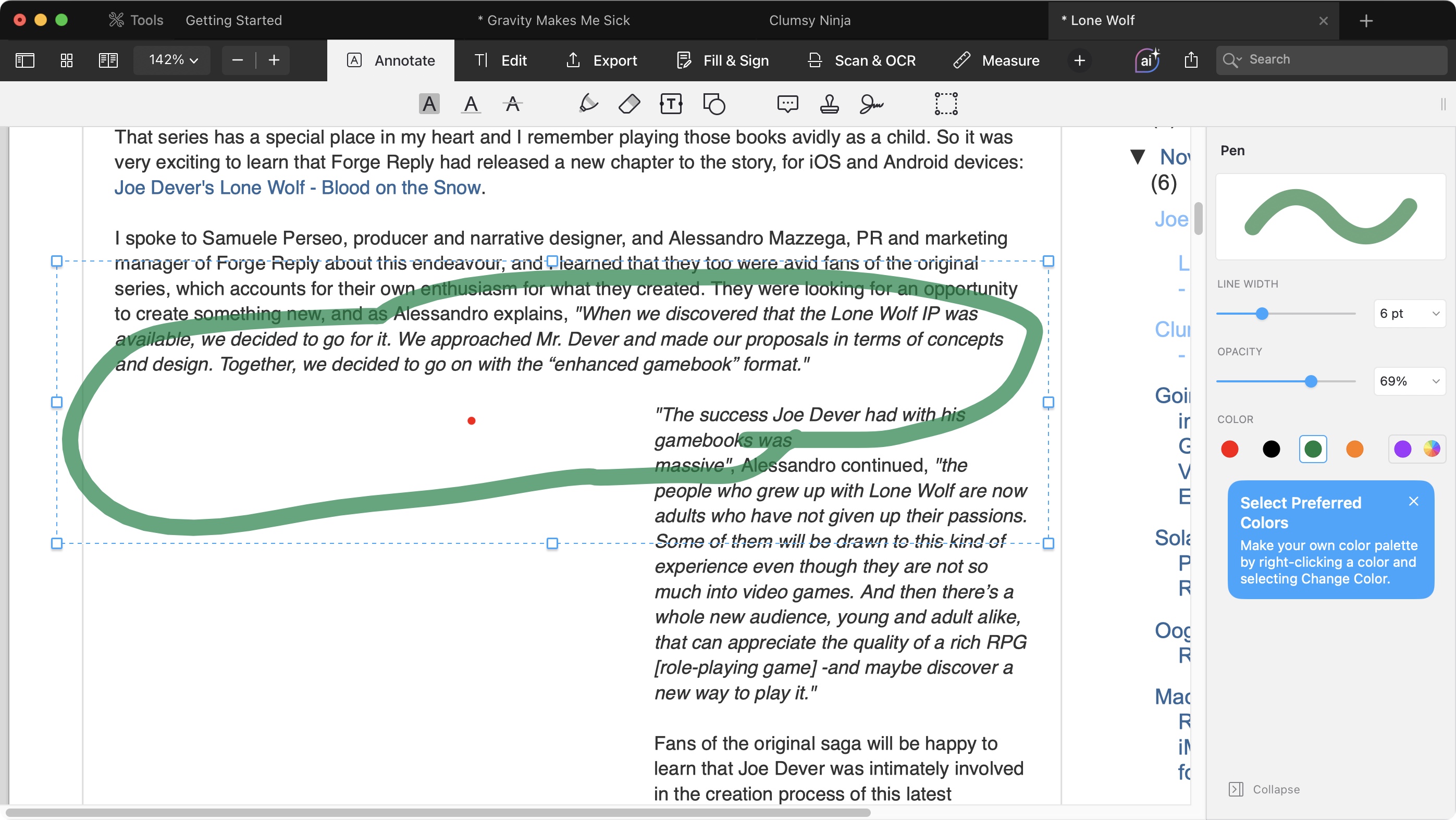Switch to the Measure tab
Viewport: 1456px width, 820px height.
[996, 60]
